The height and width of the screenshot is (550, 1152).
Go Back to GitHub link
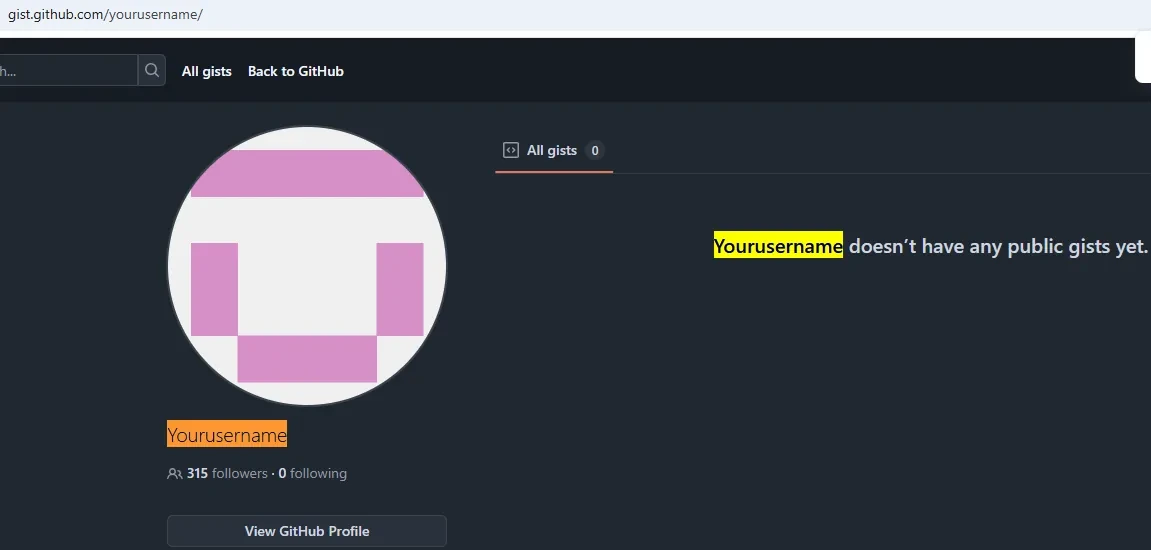tap(295, 71)
